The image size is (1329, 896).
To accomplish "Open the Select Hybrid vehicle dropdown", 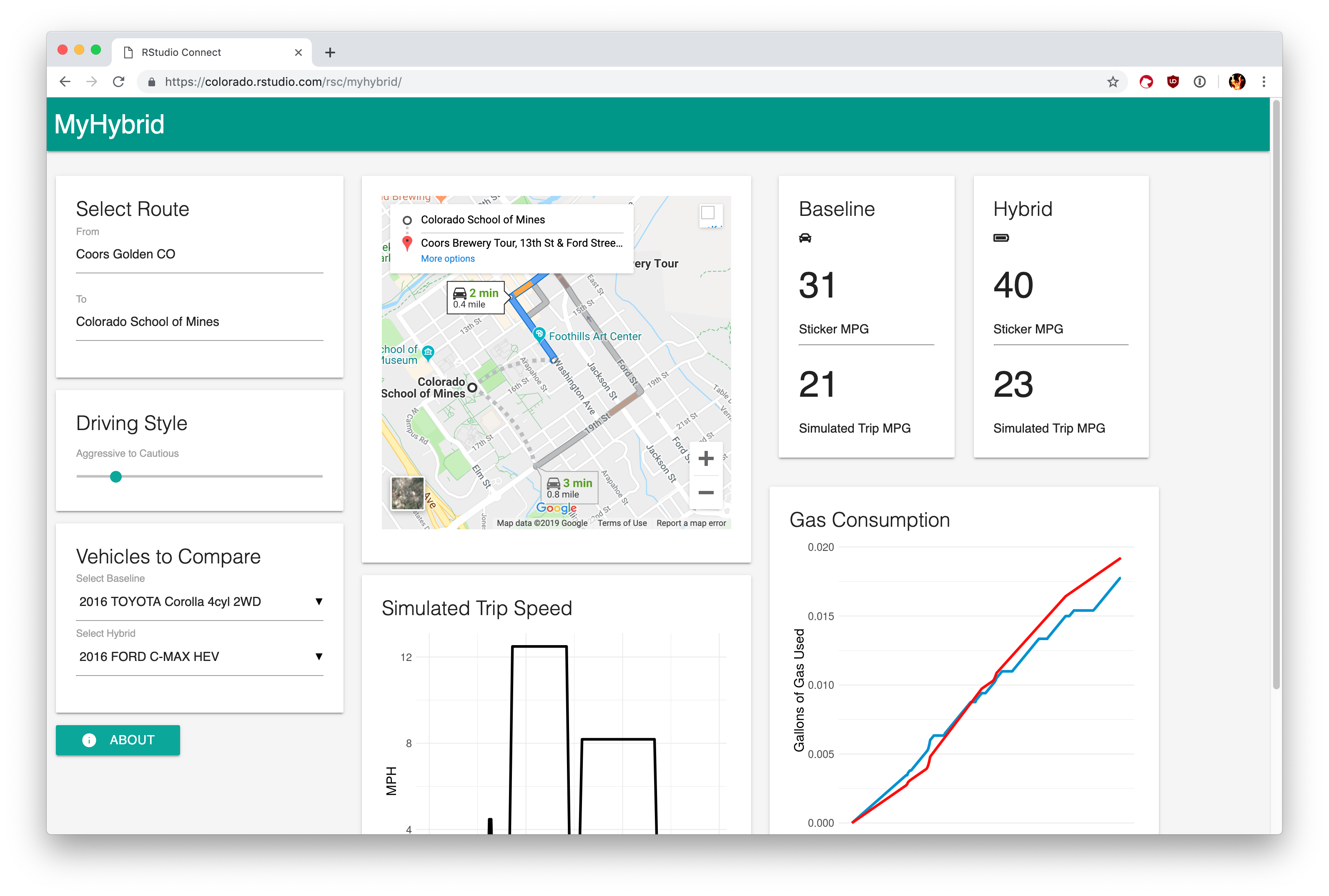I will point(200,656).
